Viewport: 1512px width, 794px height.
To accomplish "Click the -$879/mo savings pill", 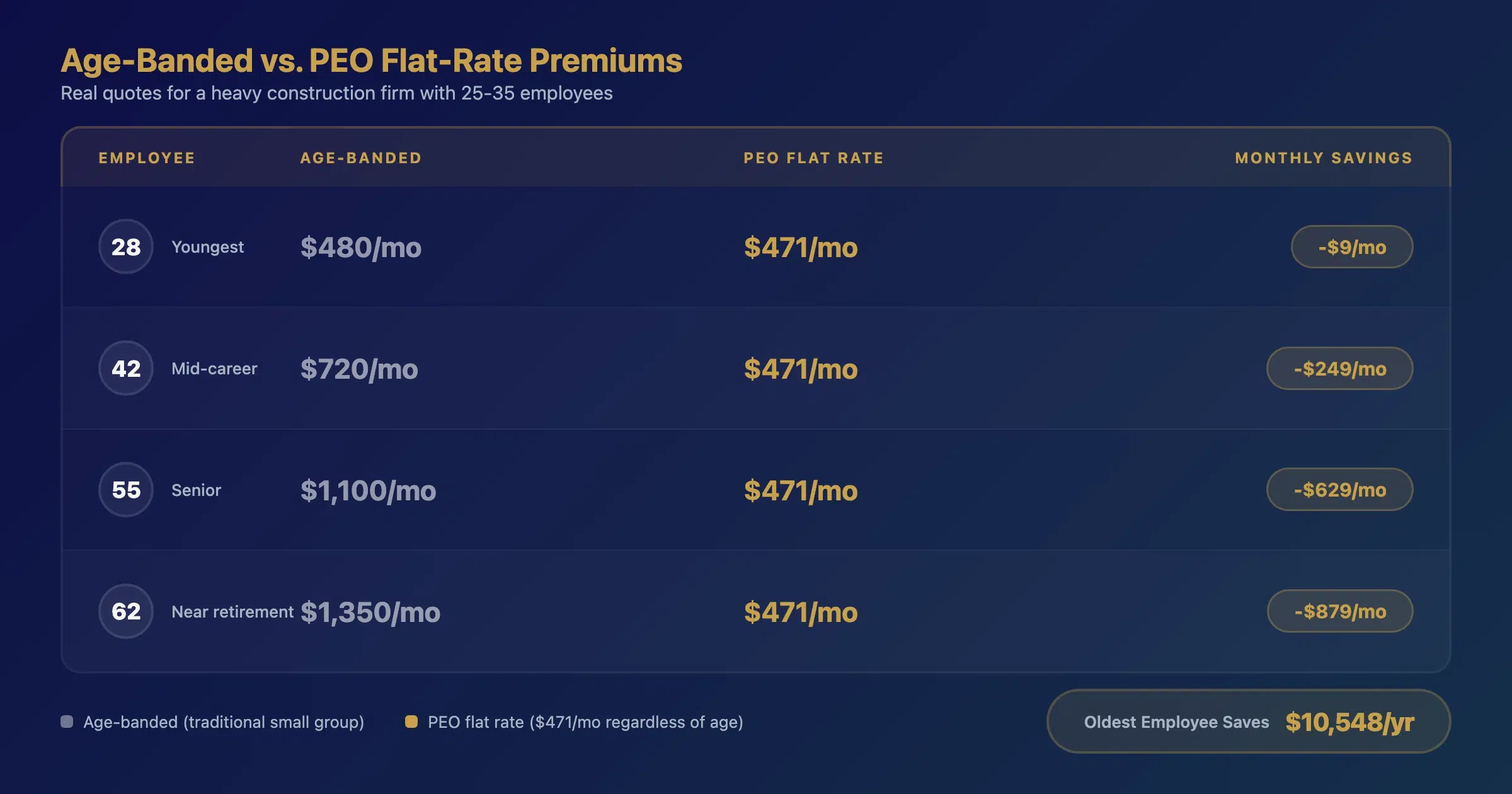I will [1340, 611].
